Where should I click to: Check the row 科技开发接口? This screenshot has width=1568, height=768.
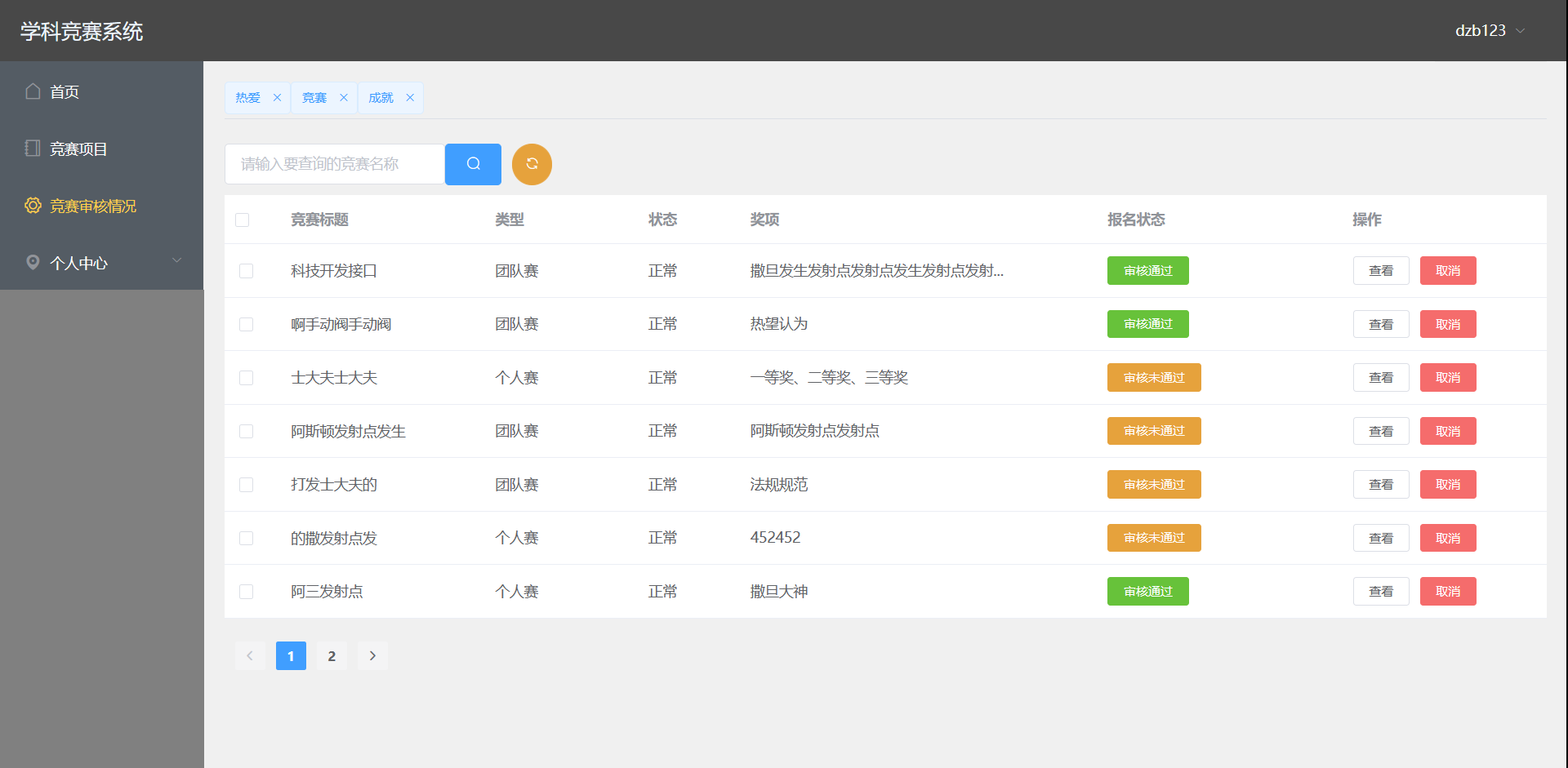[246, 271]
